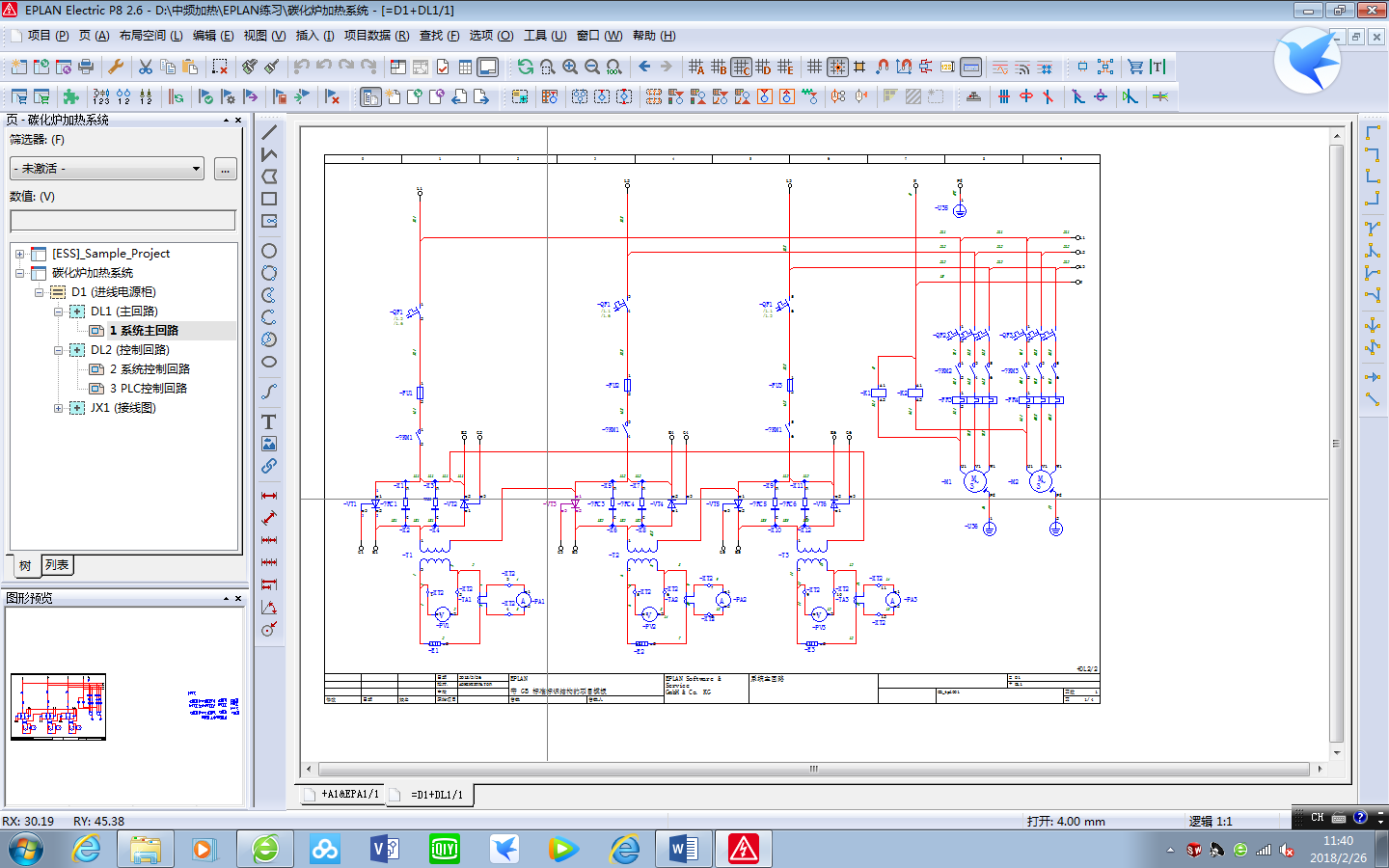Toggle snap to grid button

point(837,67)
